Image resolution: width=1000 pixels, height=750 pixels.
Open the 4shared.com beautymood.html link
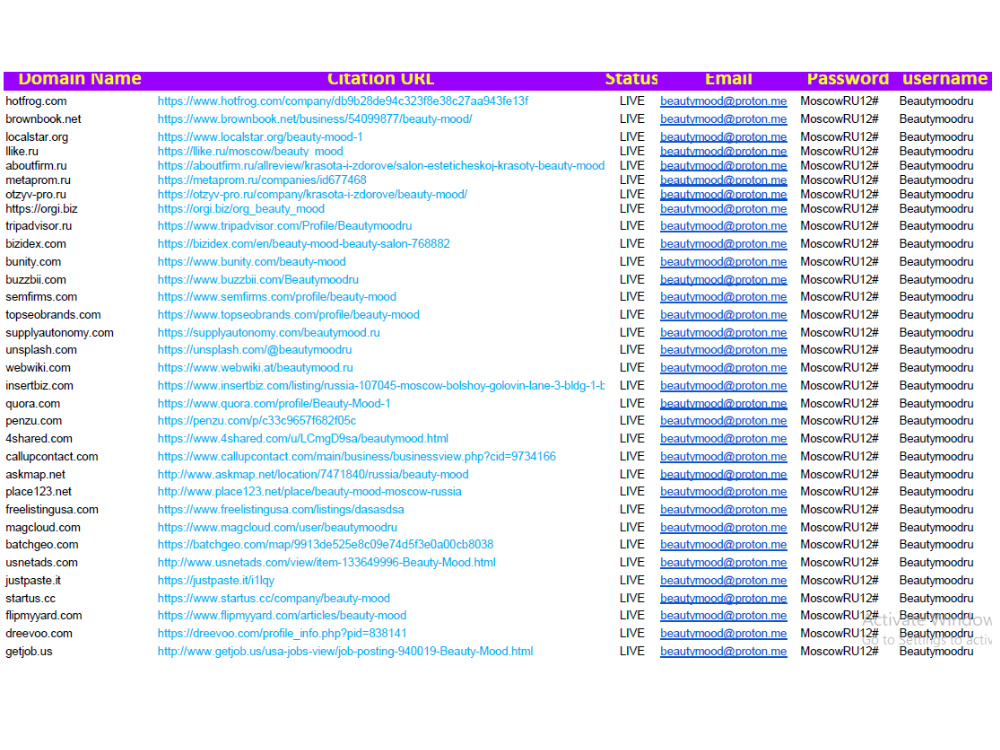click(303, 438)
